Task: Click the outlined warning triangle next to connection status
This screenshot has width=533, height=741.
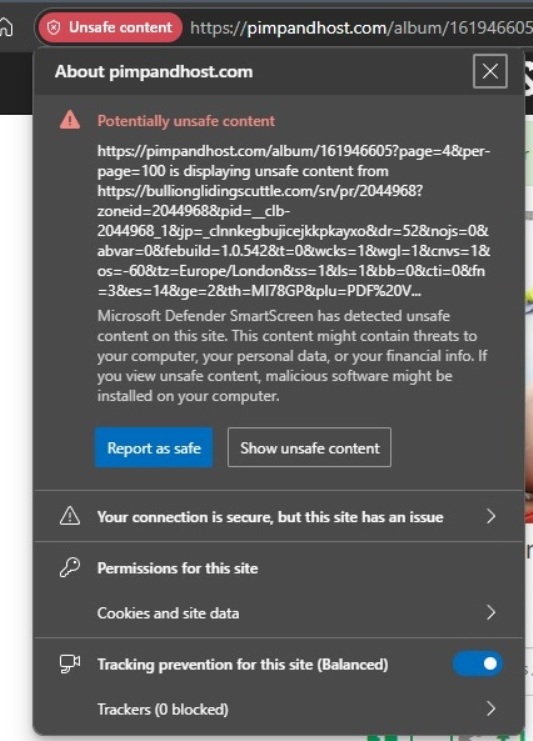Action: point(70,516)
